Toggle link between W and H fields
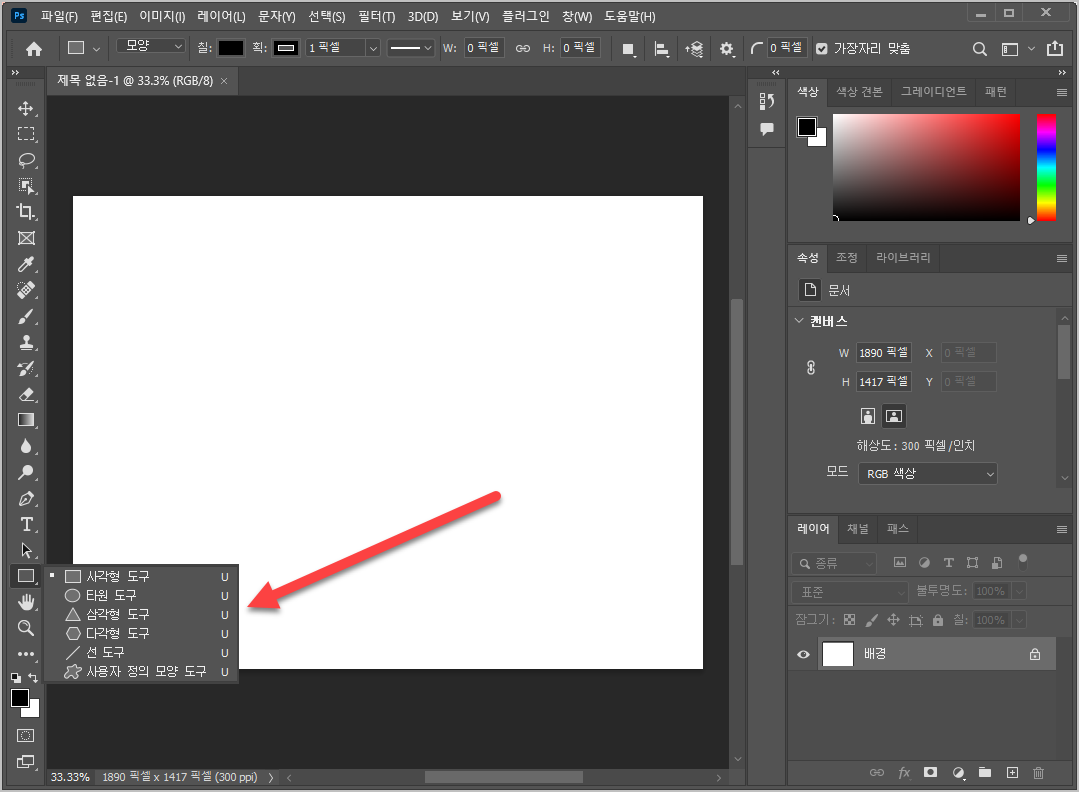Image resolution: width=1079 pixels, height=792 pixels. pos(523,48)
